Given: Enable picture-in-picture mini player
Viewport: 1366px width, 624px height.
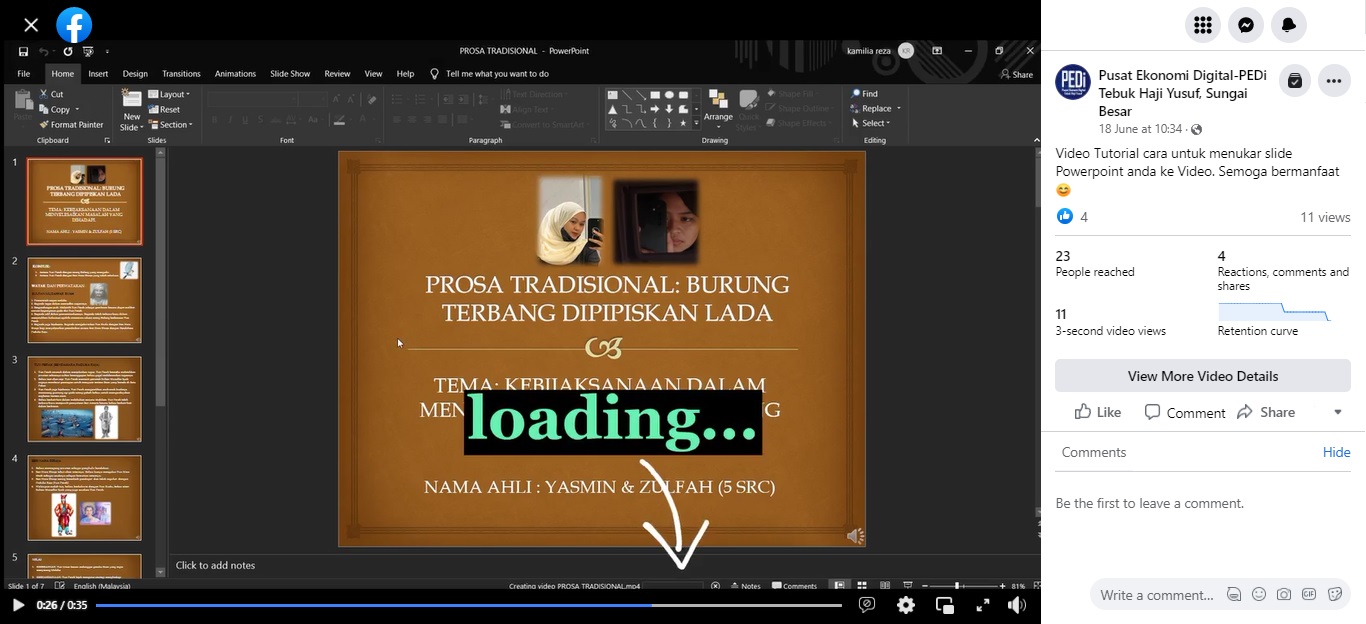Looking at the screenshot, I should (945, 605).
